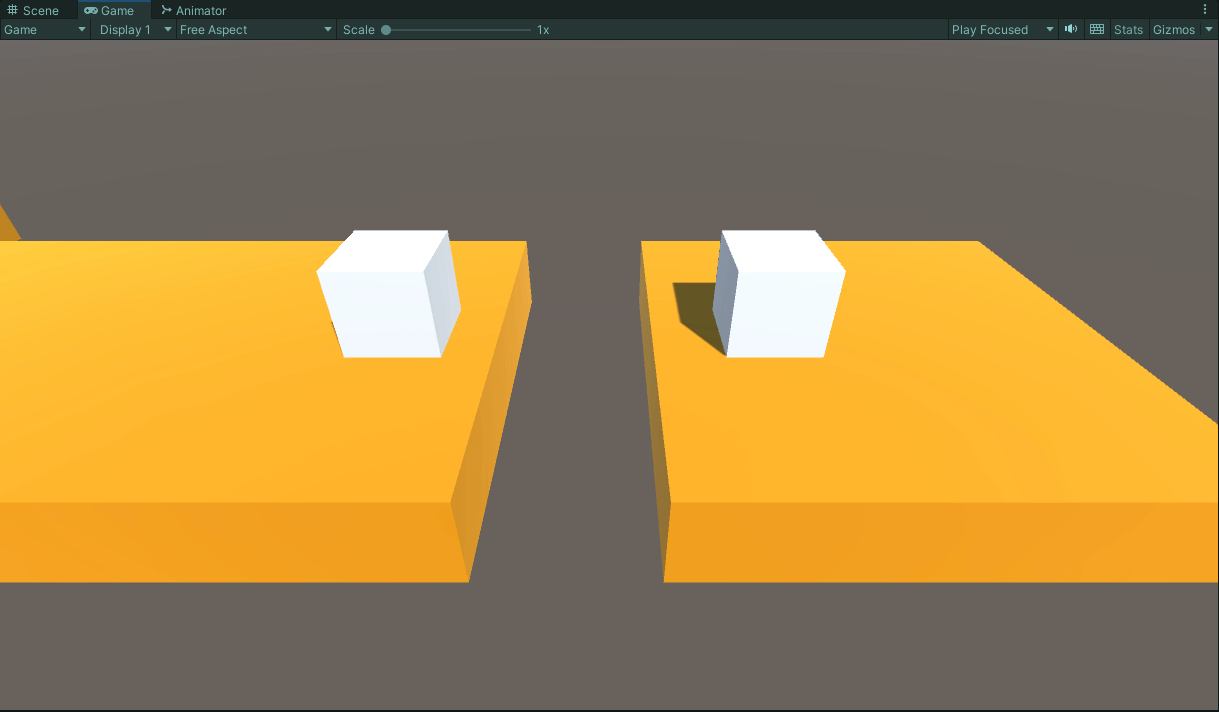Click the 1x scale label

point(542,29)
